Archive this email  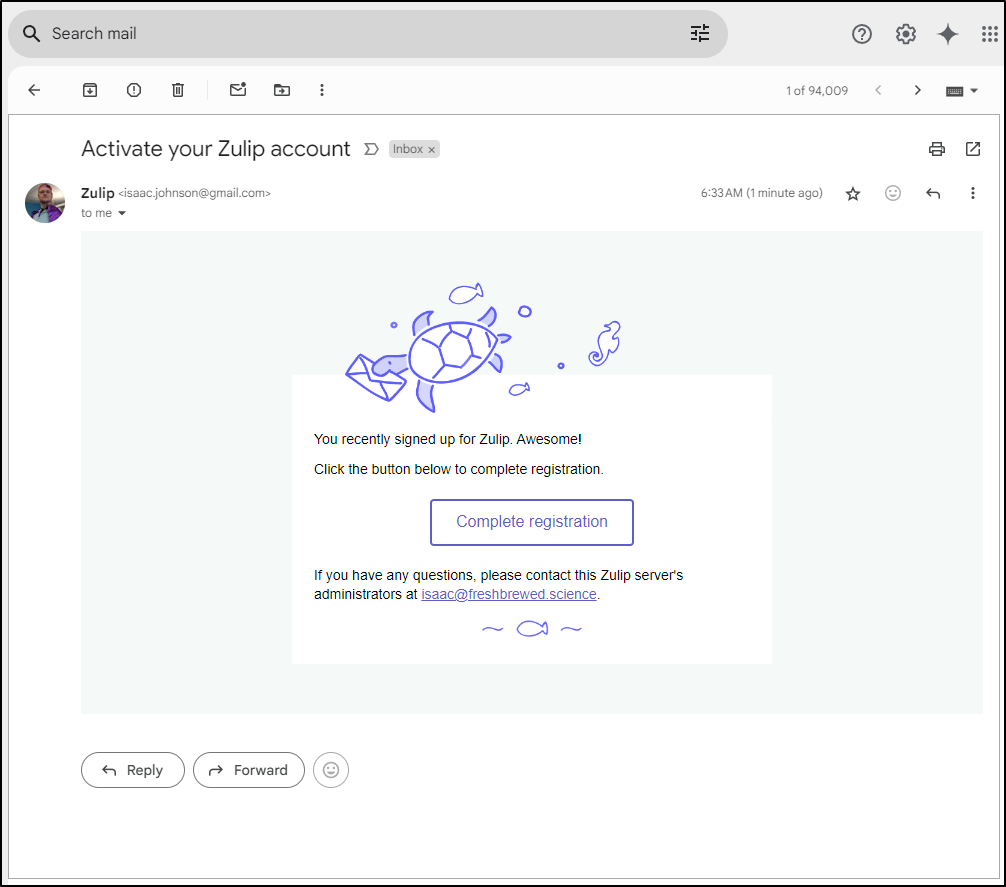90,90
